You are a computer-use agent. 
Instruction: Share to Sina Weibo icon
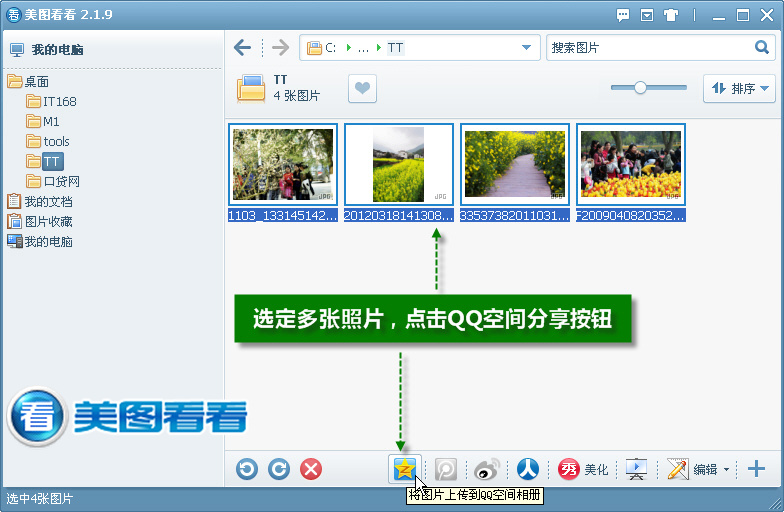[486, 470]
